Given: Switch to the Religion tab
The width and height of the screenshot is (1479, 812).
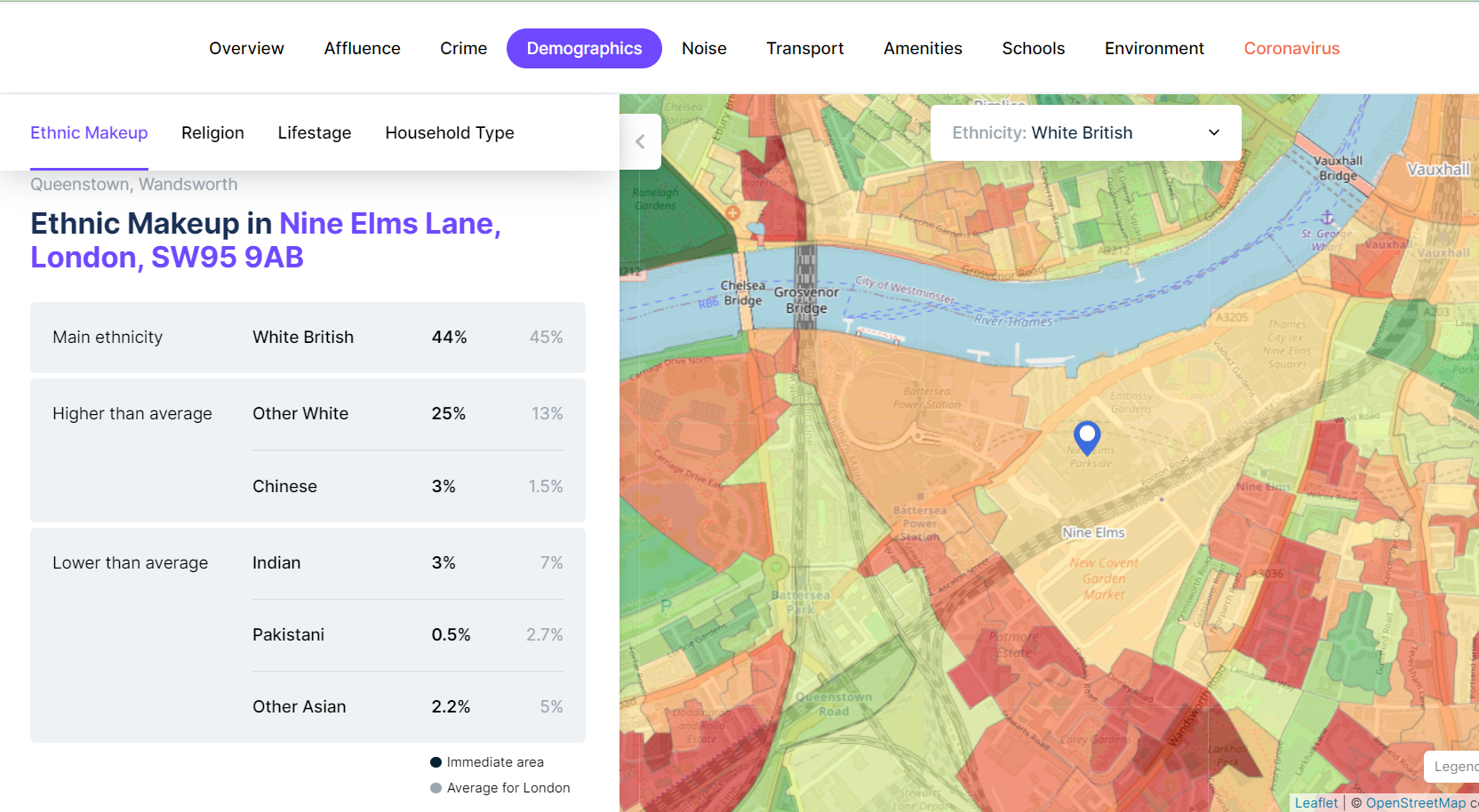Looking at the screenshot, I should (x=212, y=132).
